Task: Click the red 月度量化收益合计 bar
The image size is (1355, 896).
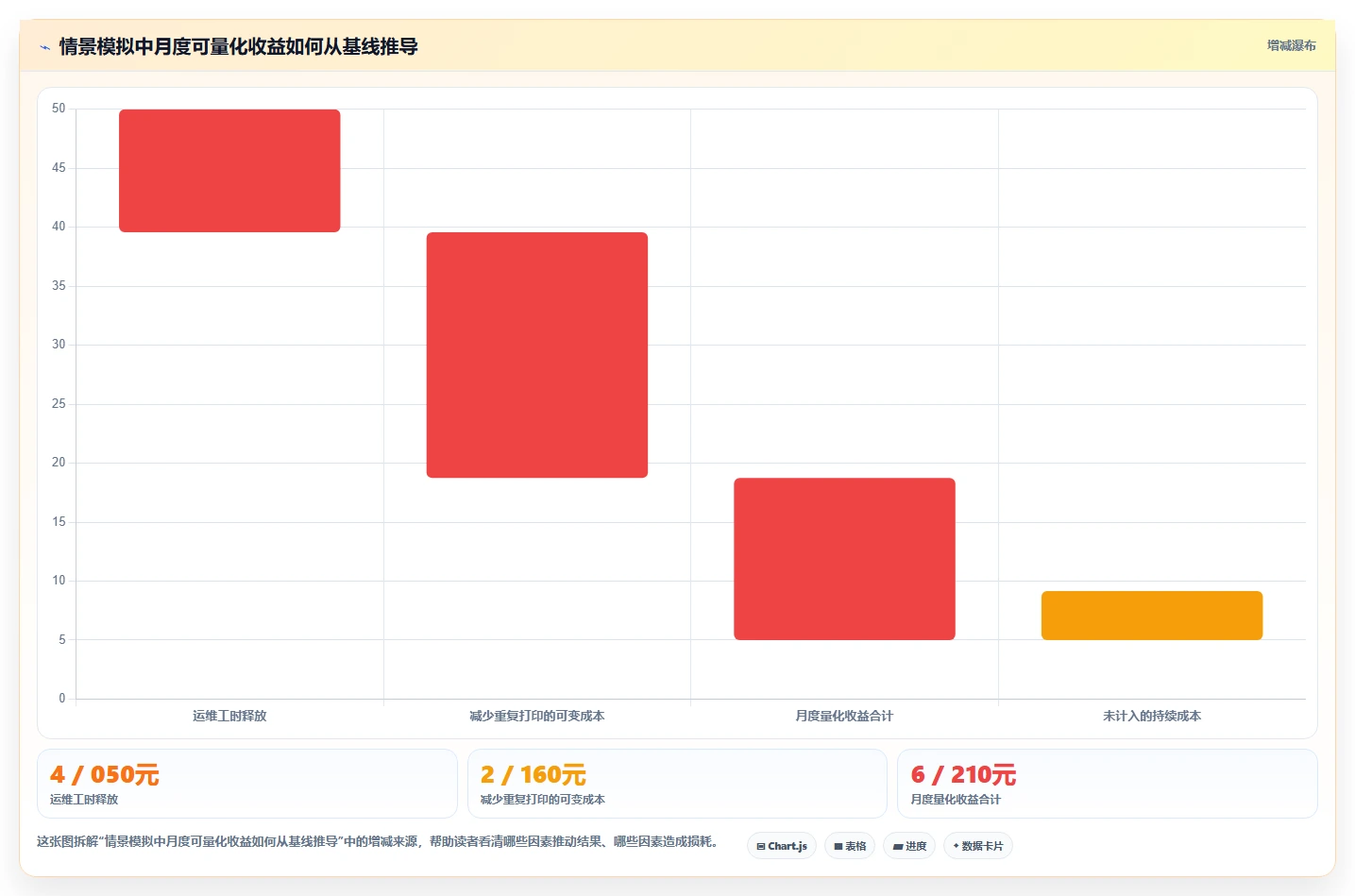Action: click(x=844, y=559)
